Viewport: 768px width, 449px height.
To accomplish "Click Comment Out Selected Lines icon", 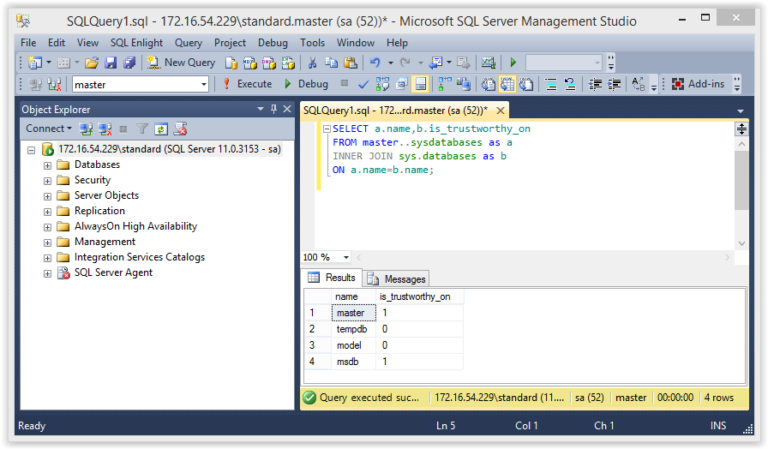I will click(x=551, y=84).
